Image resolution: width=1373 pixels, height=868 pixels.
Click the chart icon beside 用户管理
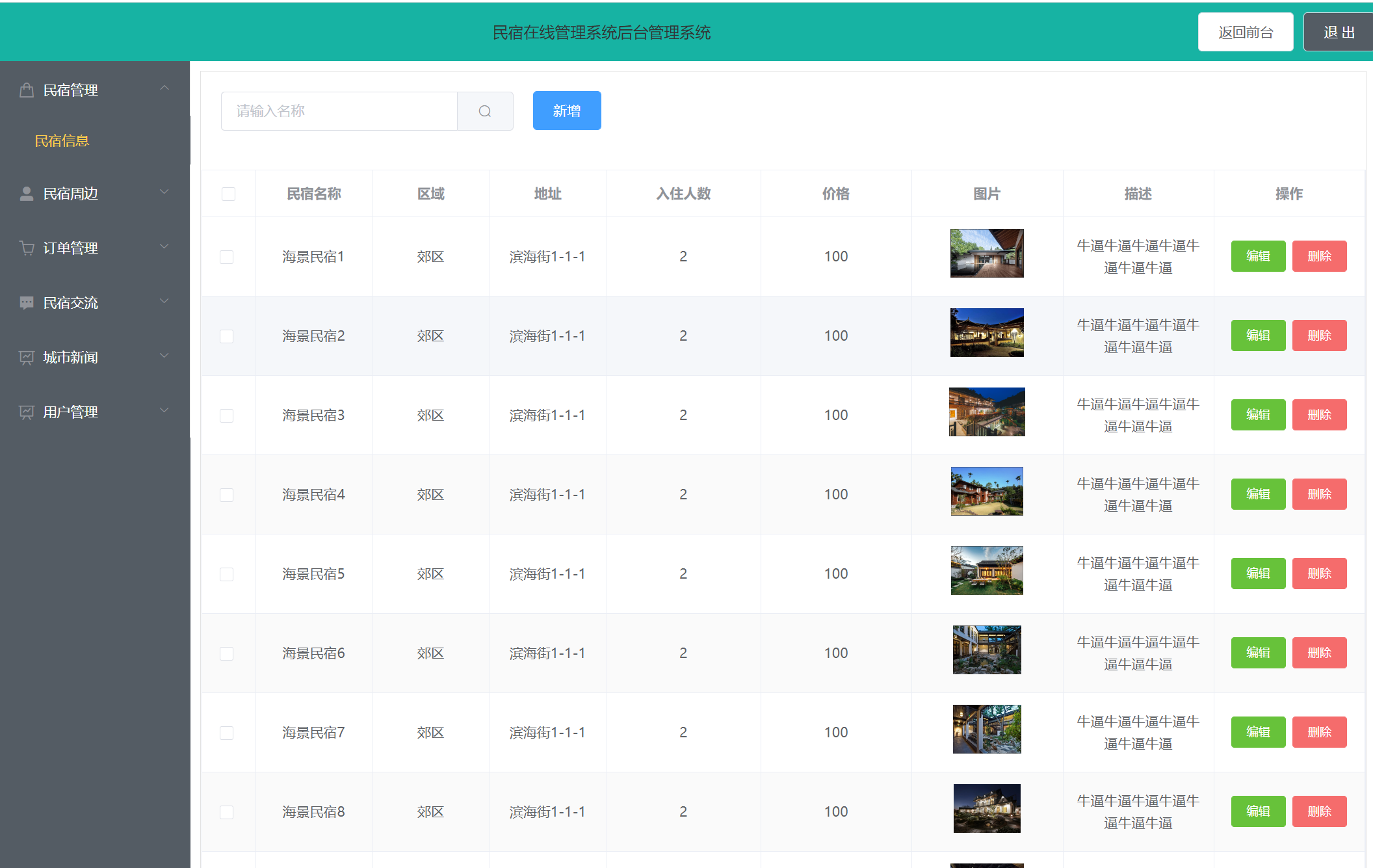pyautogui.click(x=27, y=412)
